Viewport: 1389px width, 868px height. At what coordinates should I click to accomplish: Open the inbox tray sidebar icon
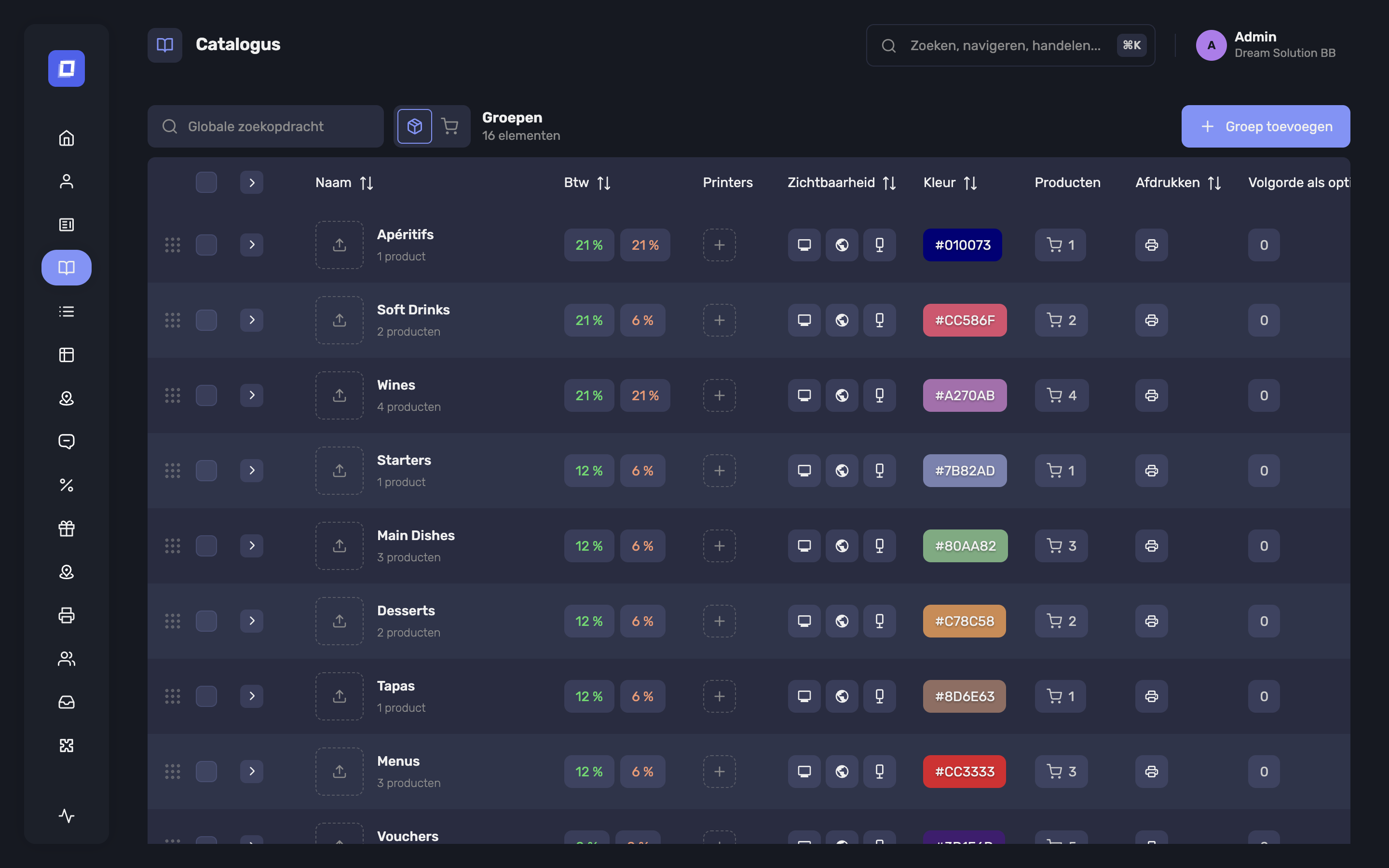[67, 702]
